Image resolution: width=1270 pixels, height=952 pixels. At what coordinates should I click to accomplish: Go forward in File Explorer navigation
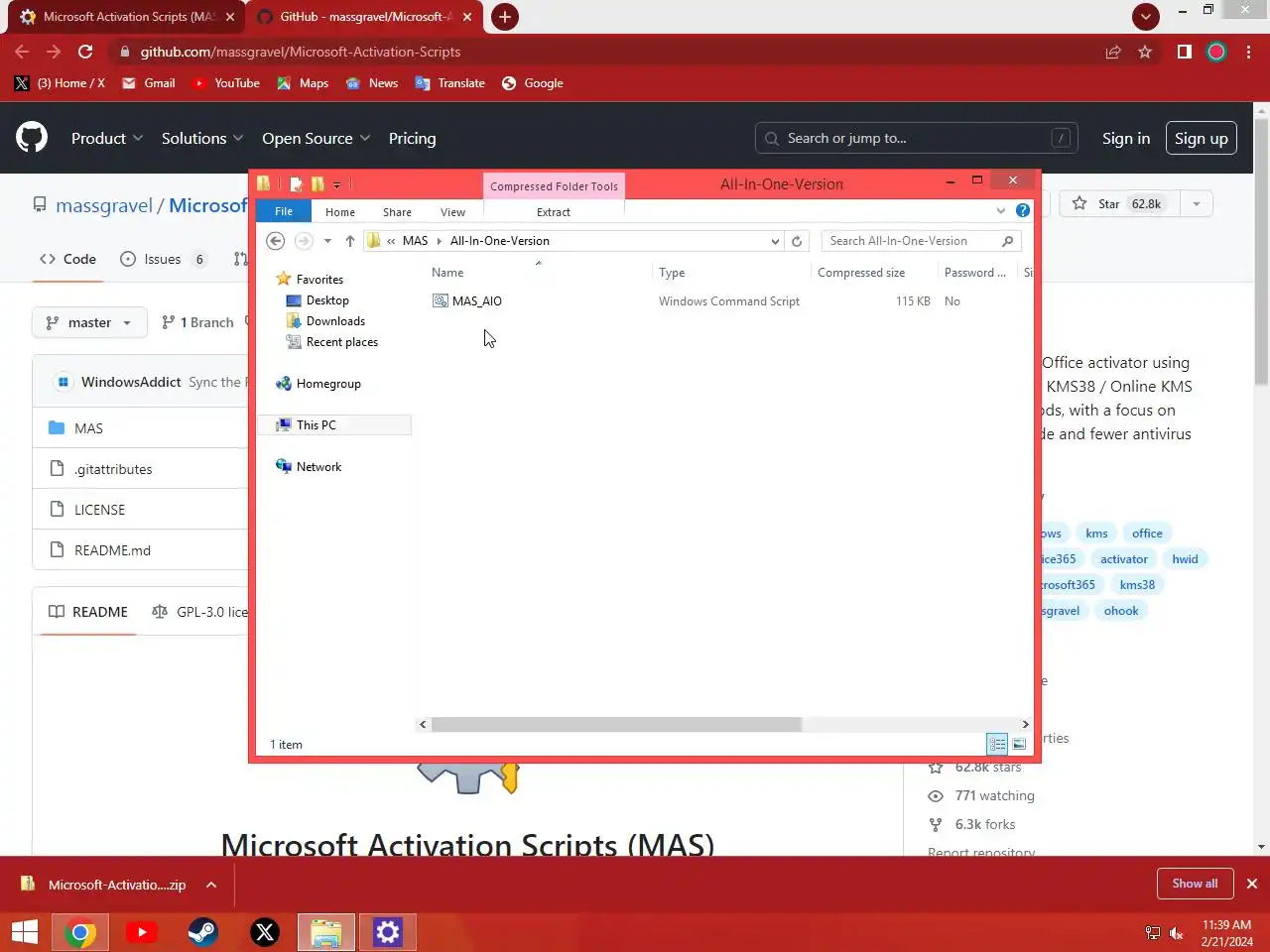coord(304,241)
